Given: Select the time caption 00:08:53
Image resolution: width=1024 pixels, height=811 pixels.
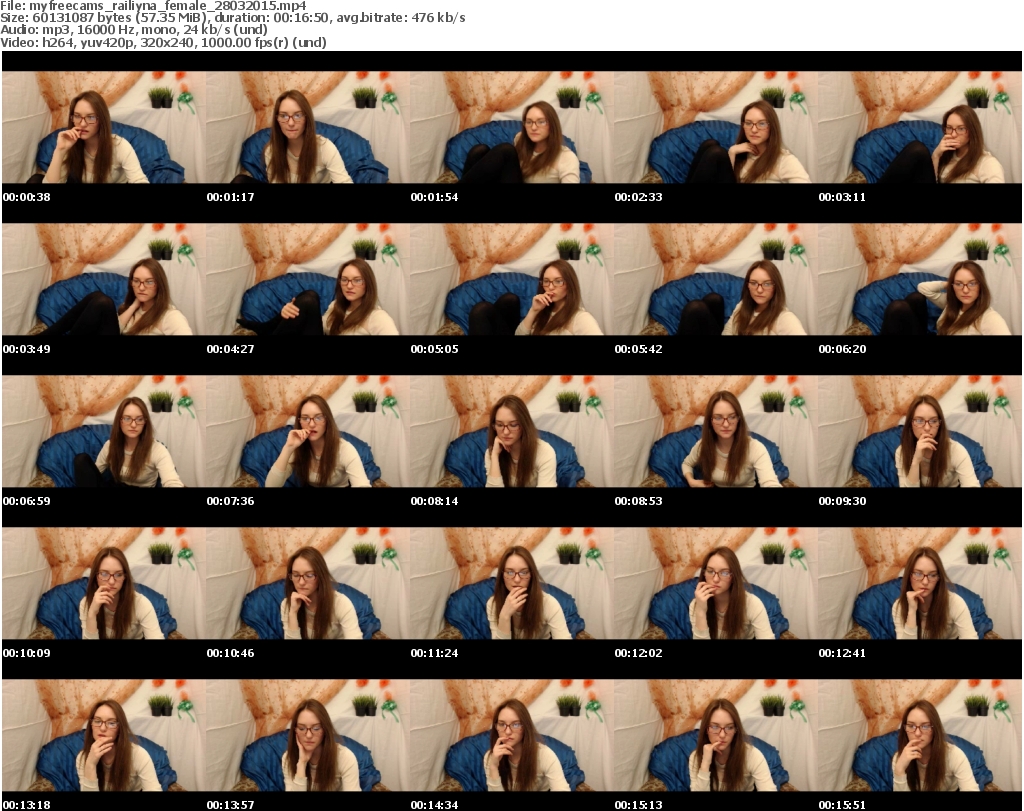Looking at the screenshot, I should point(638,501).
